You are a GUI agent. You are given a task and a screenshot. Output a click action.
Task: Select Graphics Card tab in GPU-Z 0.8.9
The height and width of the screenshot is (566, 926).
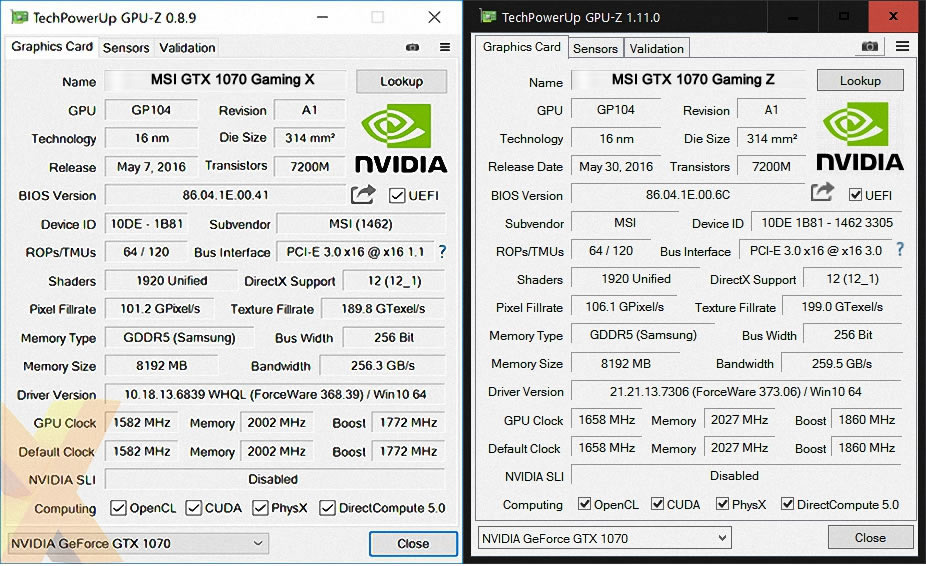coord(52,47)
